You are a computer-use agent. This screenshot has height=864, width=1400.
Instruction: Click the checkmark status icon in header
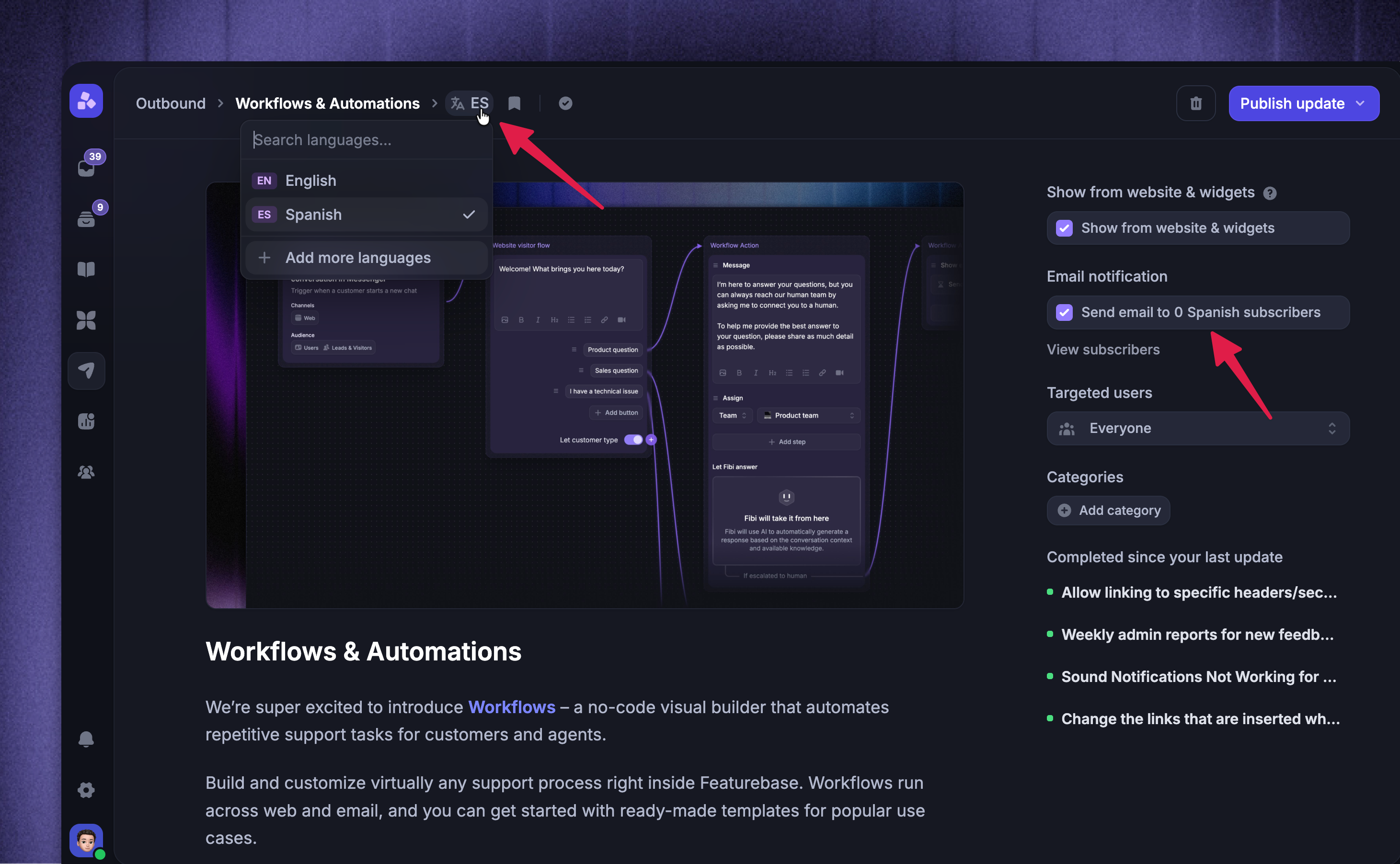(x=565, y=103)
